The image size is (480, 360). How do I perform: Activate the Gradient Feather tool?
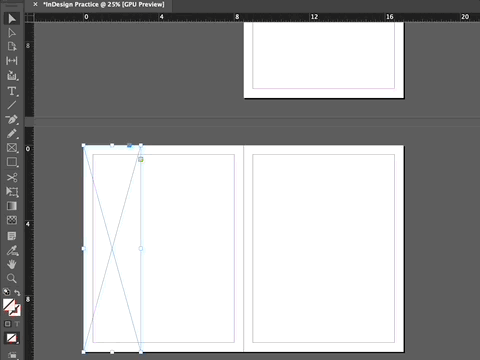(12, 220)
